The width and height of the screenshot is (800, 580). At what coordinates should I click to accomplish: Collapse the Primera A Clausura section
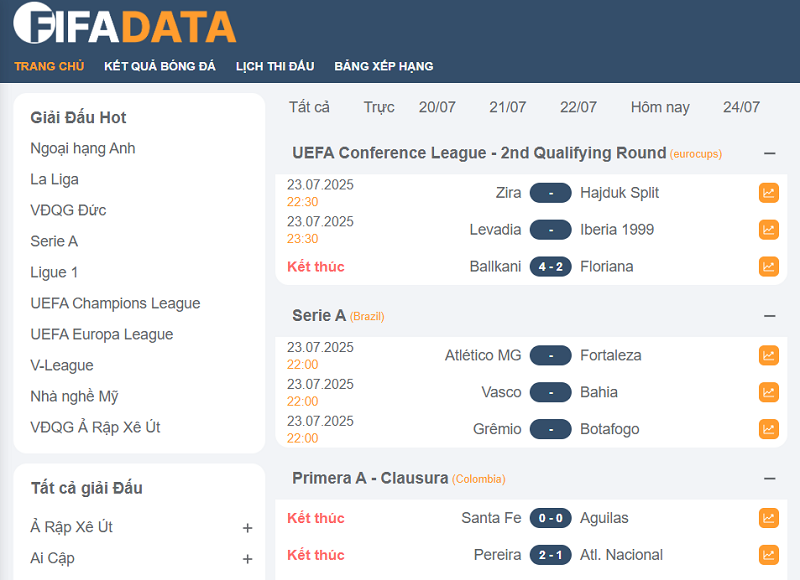coord(769,479)
